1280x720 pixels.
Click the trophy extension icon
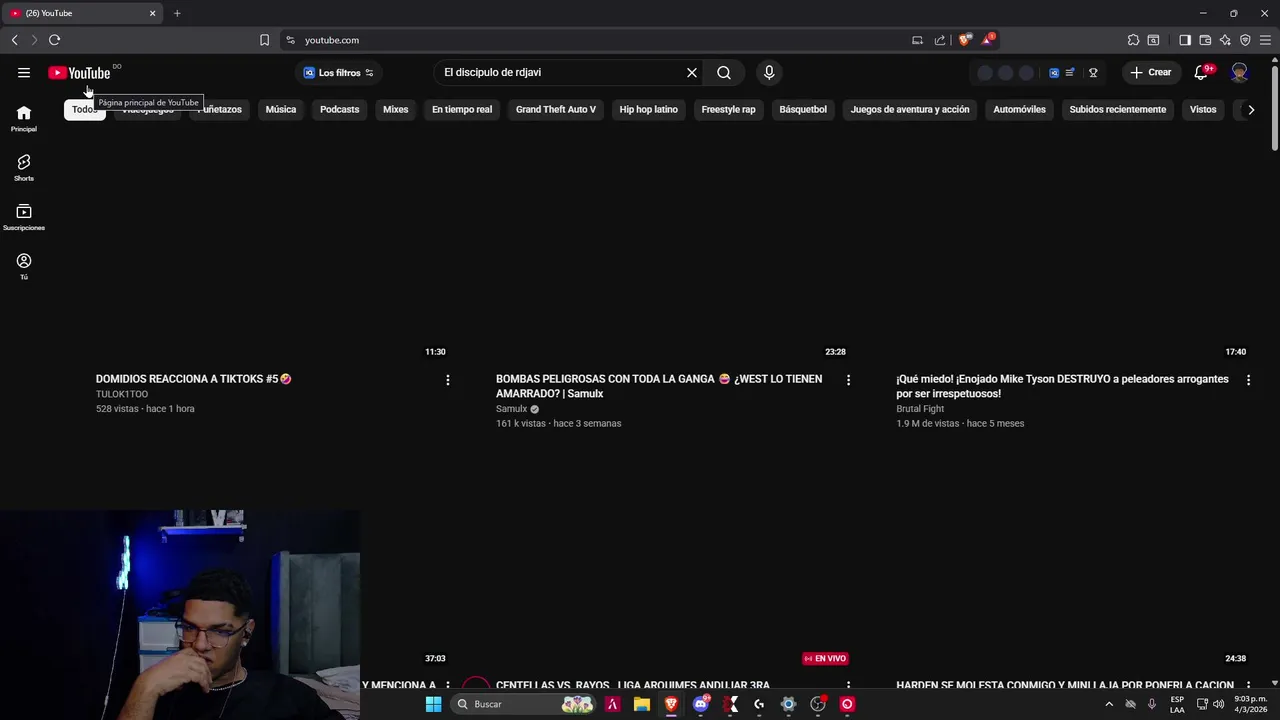pyautogui.click(x=1093, y=73)
